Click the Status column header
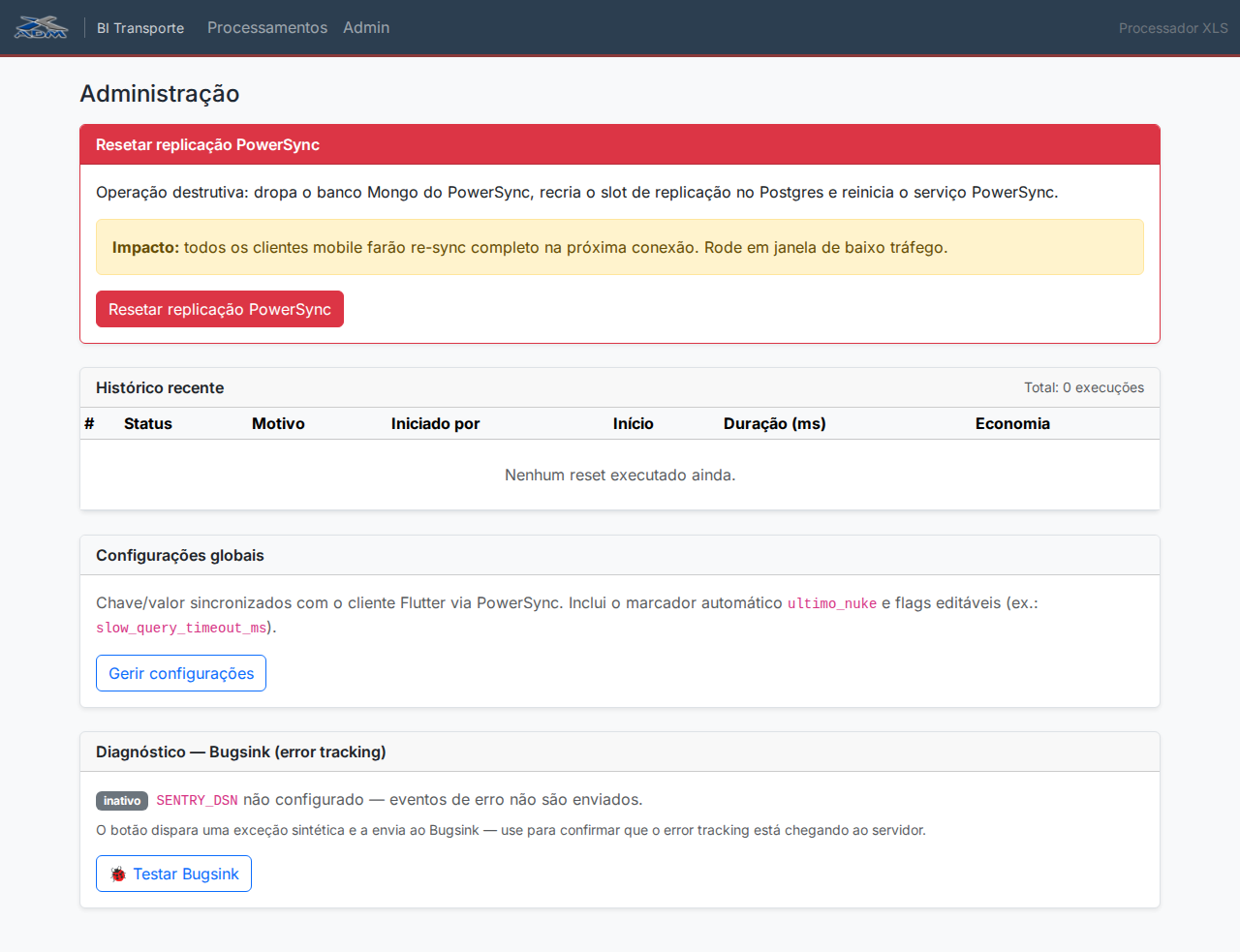This screenshot has width=1240, height=952. [x=148, y=423]
